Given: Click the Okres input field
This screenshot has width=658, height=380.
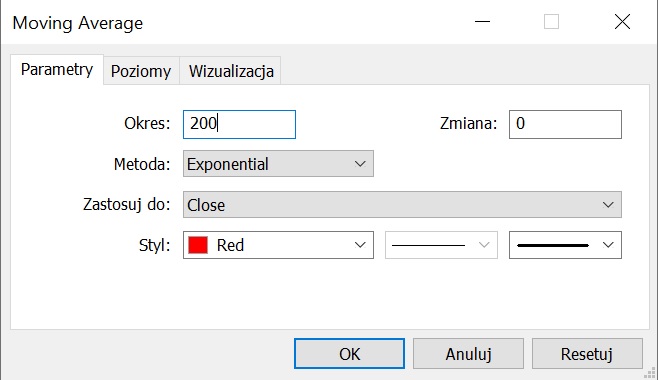Looking at the screenshot, I should tap(239, 124).
